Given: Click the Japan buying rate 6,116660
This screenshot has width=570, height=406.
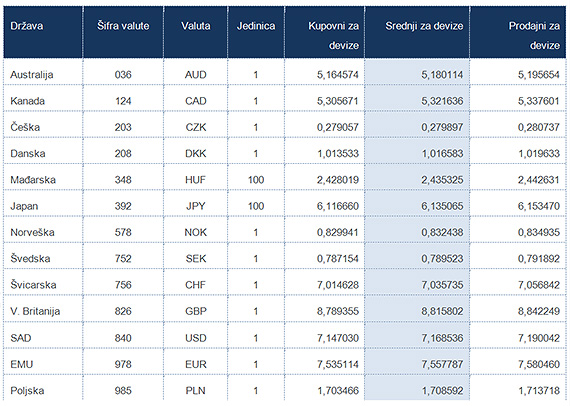Looking at the screenshot, I should click(x=338, y=206).
